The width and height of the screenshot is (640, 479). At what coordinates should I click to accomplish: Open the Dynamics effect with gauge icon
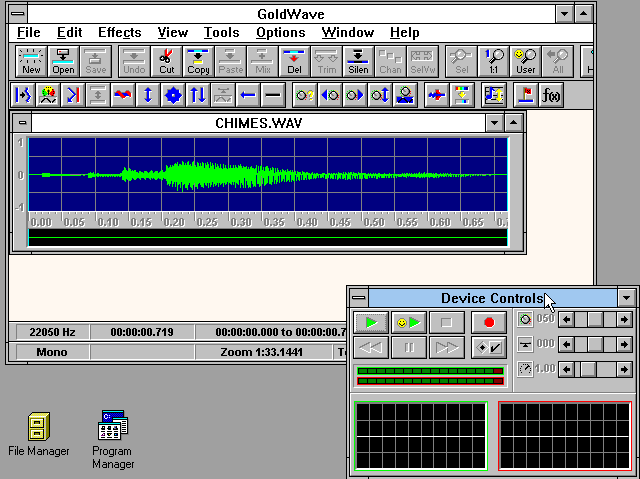point(48,95)
